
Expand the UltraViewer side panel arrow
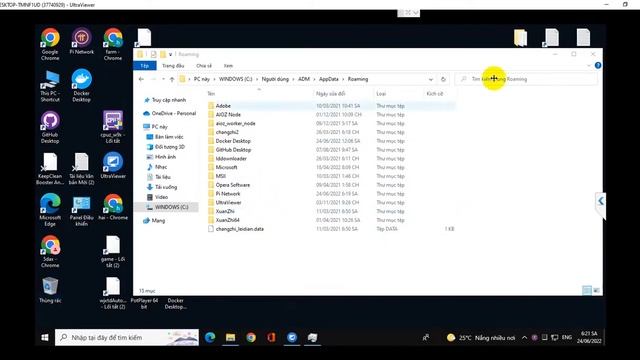click(600, 201)
